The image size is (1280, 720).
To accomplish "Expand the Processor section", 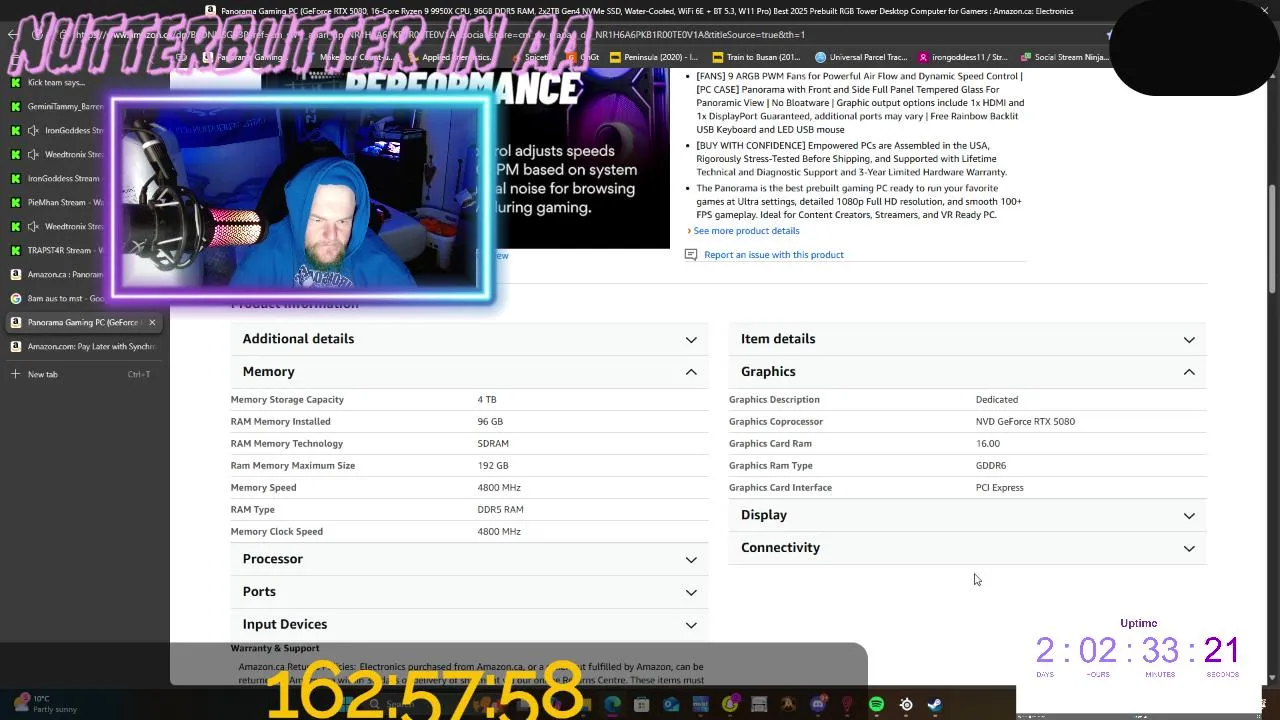I will coord(469,559).
